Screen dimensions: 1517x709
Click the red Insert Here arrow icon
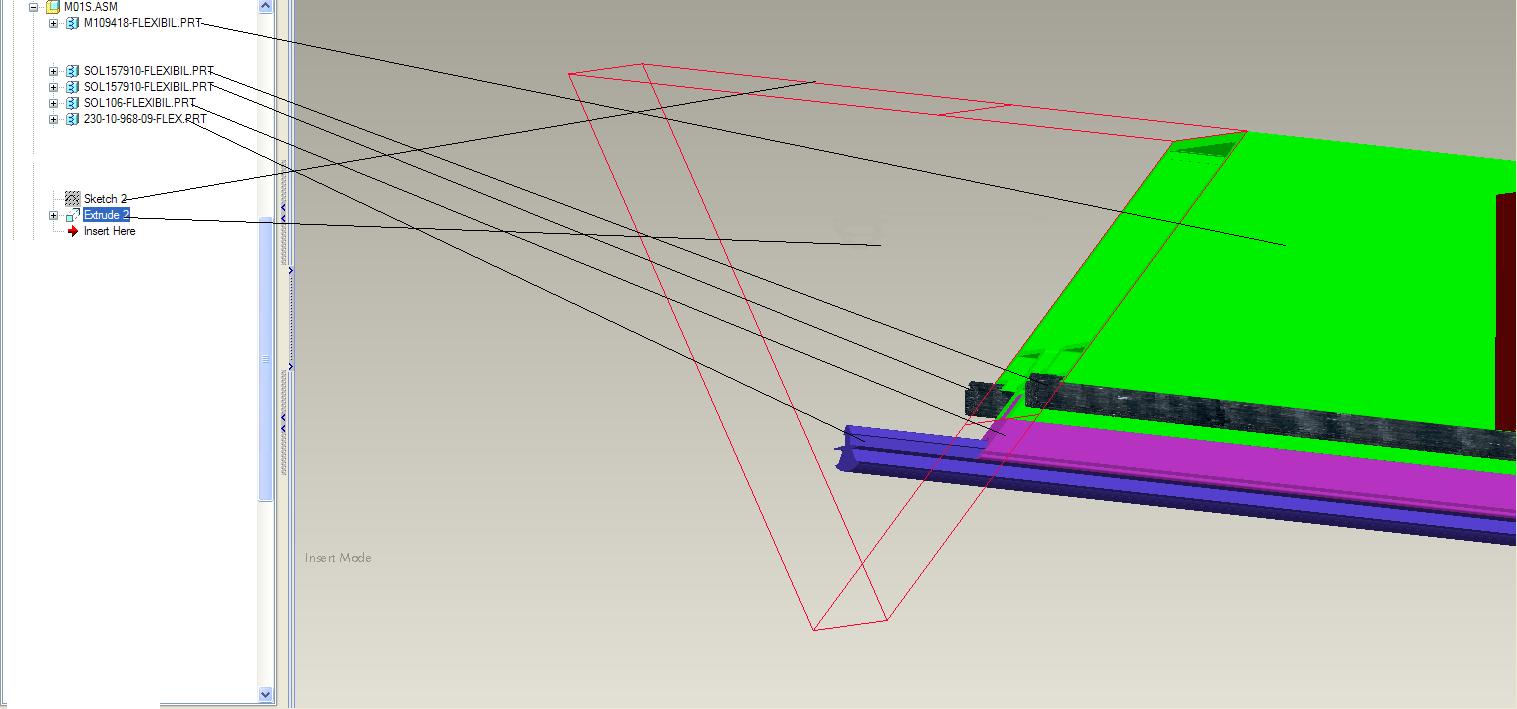click(72, 231)
